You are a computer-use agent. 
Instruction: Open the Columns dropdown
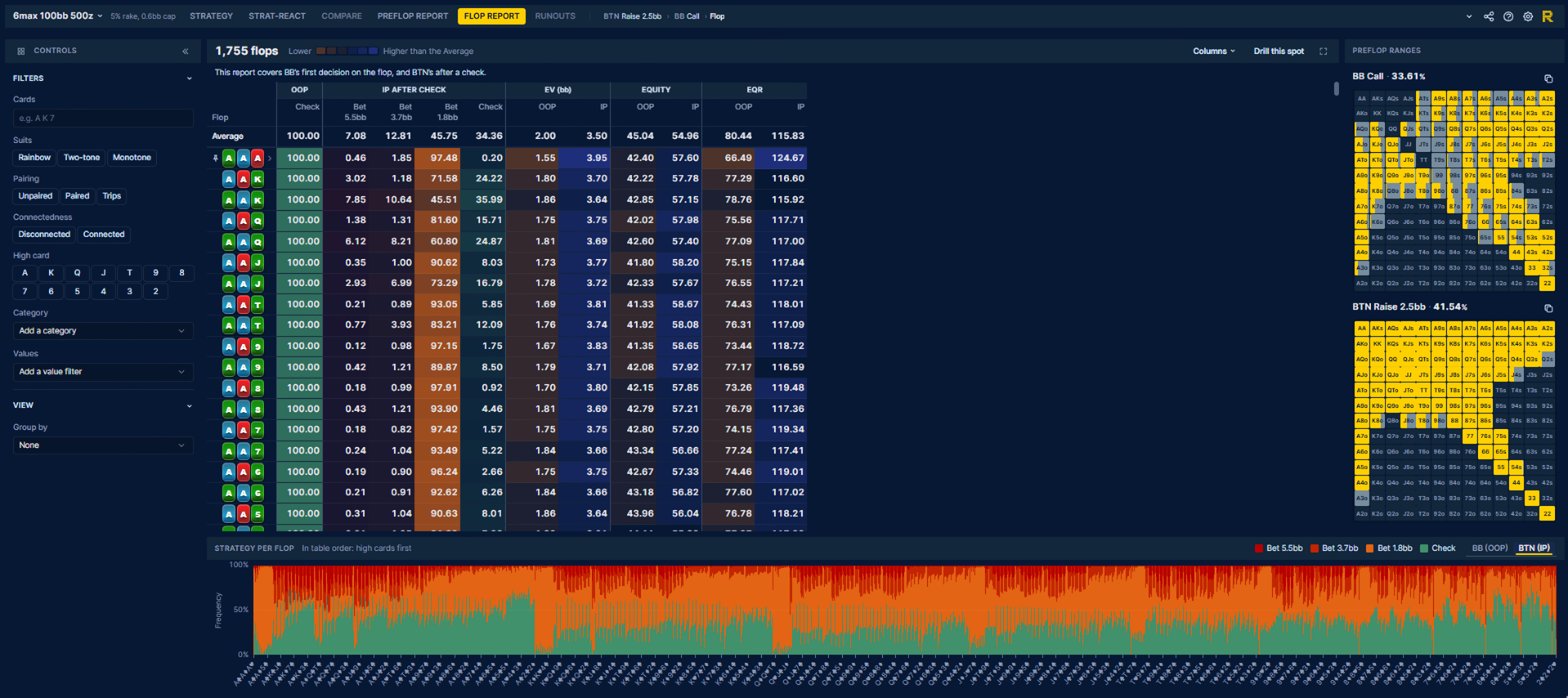pyautogui.click(x=1214, y=51)
